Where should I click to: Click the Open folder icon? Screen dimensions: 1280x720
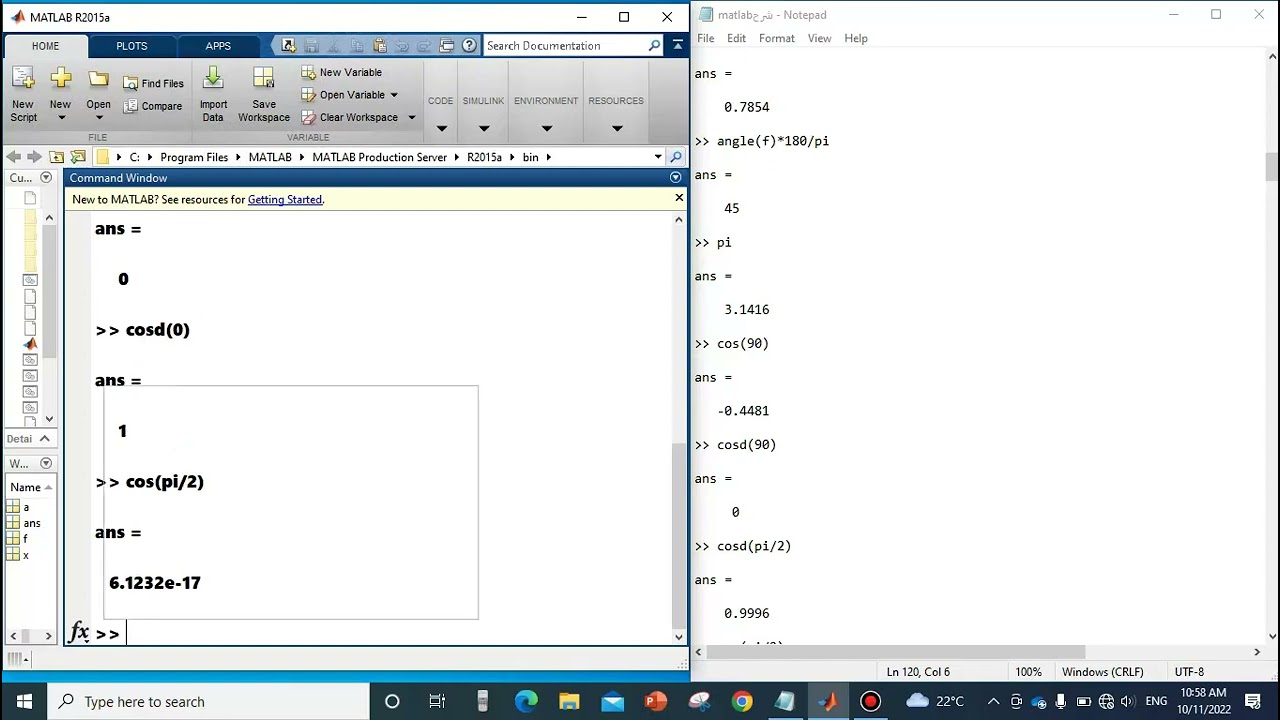tap(98, 79)
